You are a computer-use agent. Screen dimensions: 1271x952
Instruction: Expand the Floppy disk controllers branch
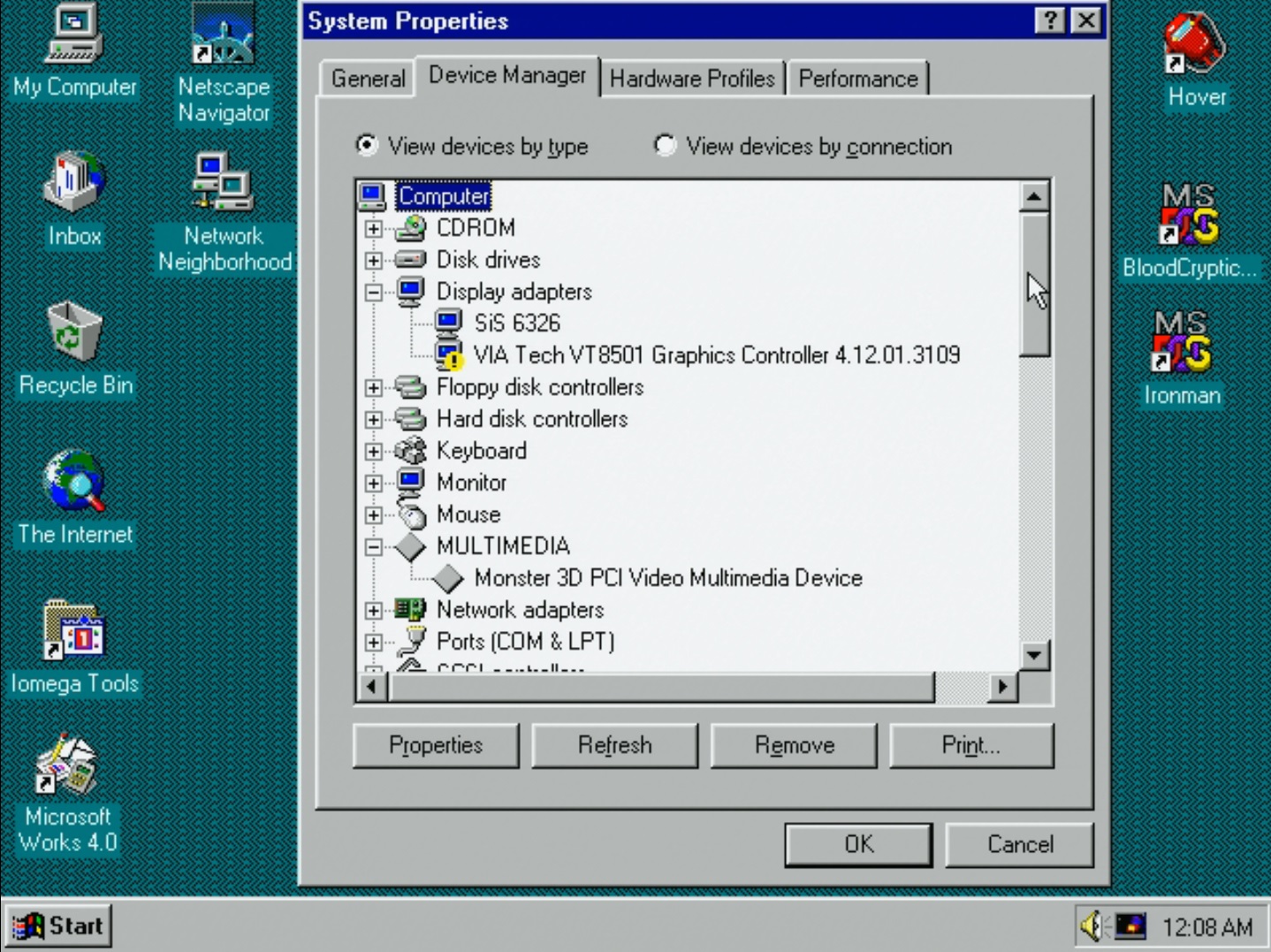[374, 388]
